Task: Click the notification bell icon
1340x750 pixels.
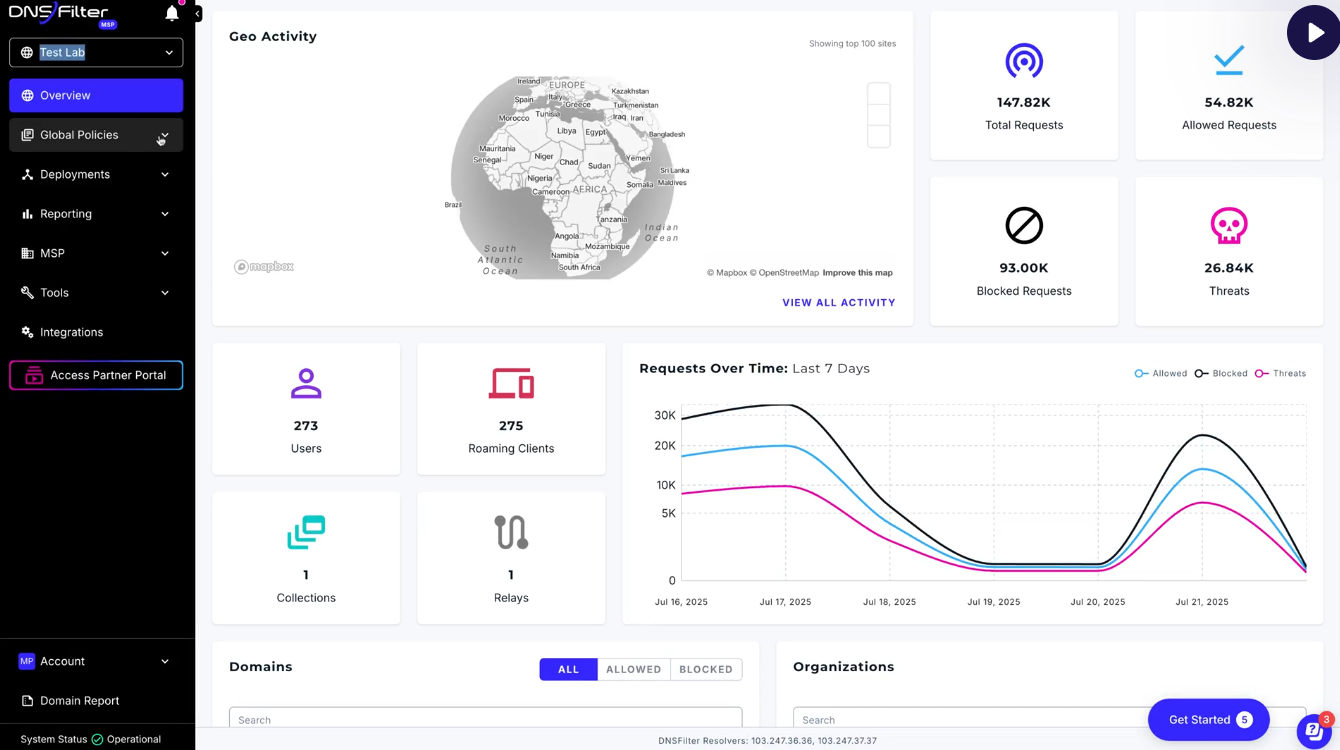Action: point(170,14)
